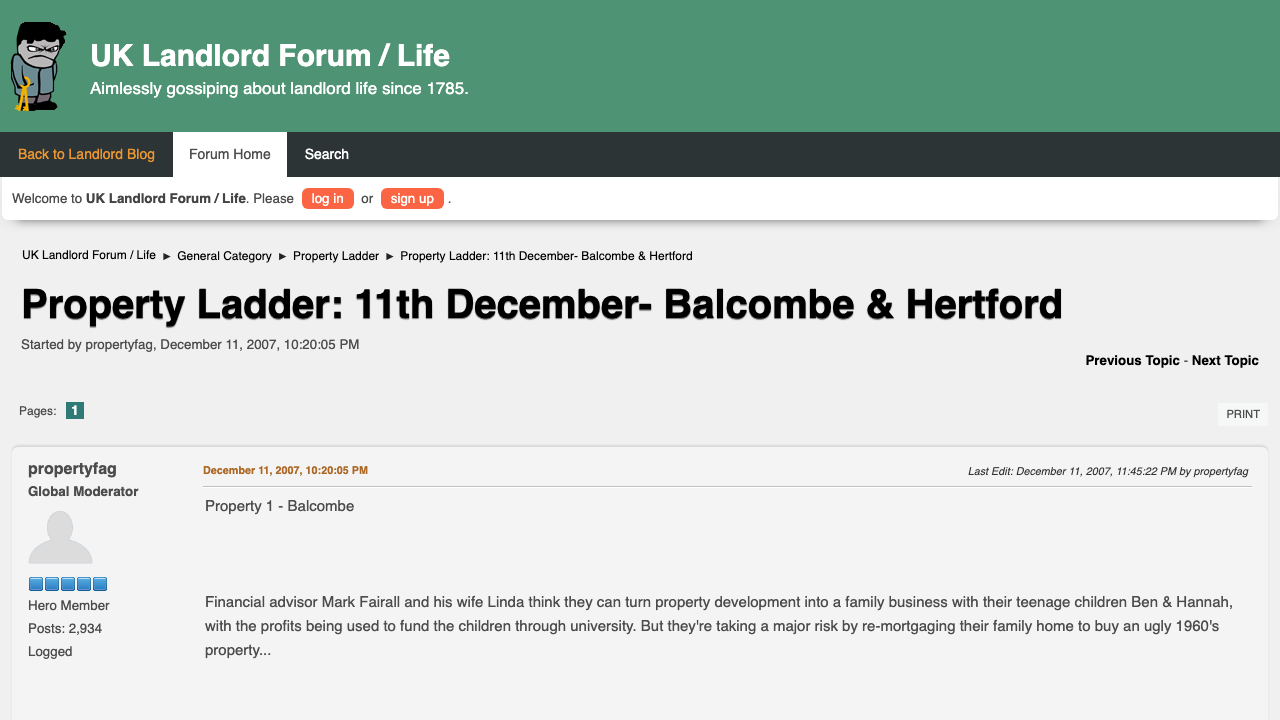Open the General Category breadcrumb
Image resolution: width=1280 pixels, height=720 pixels.
(x=224, y=256)
